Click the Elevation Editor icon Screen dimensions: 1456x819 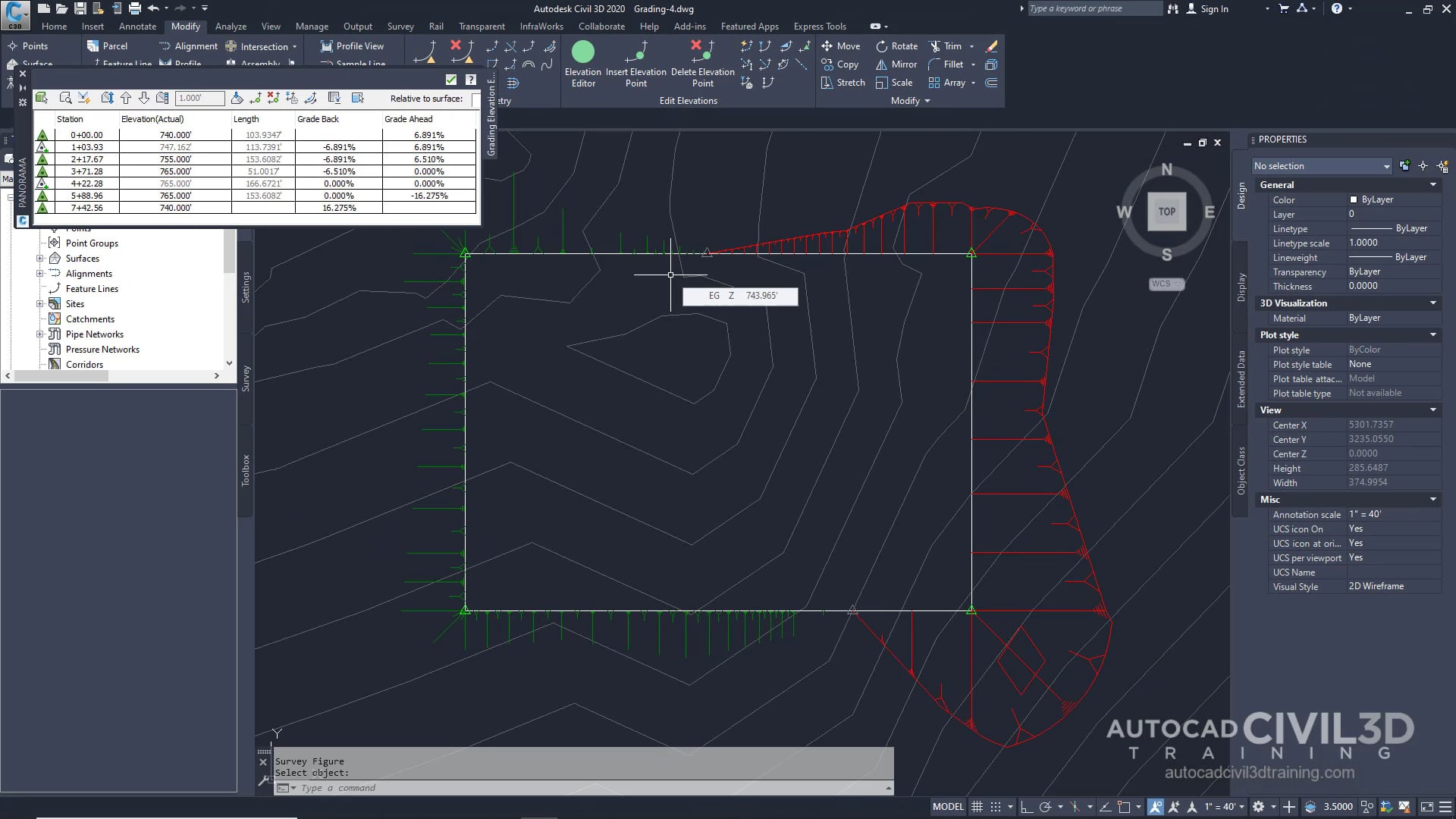[582, 52]
